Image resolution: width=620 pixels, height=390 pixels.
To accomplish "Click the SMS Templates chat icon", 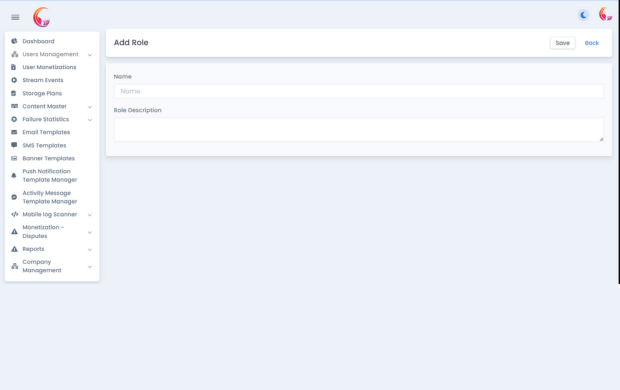I will (x=14, y=145).
